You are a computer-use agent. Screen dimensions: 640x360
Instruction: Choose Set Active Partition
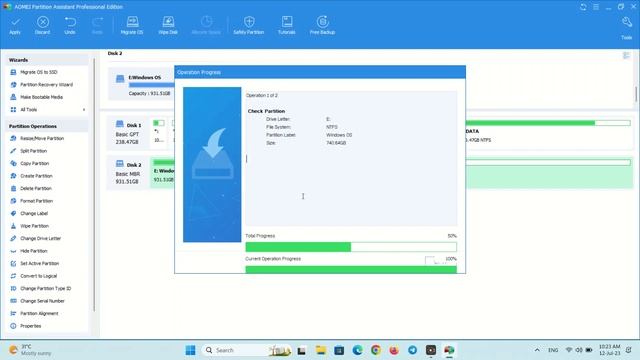click(40, 264)
